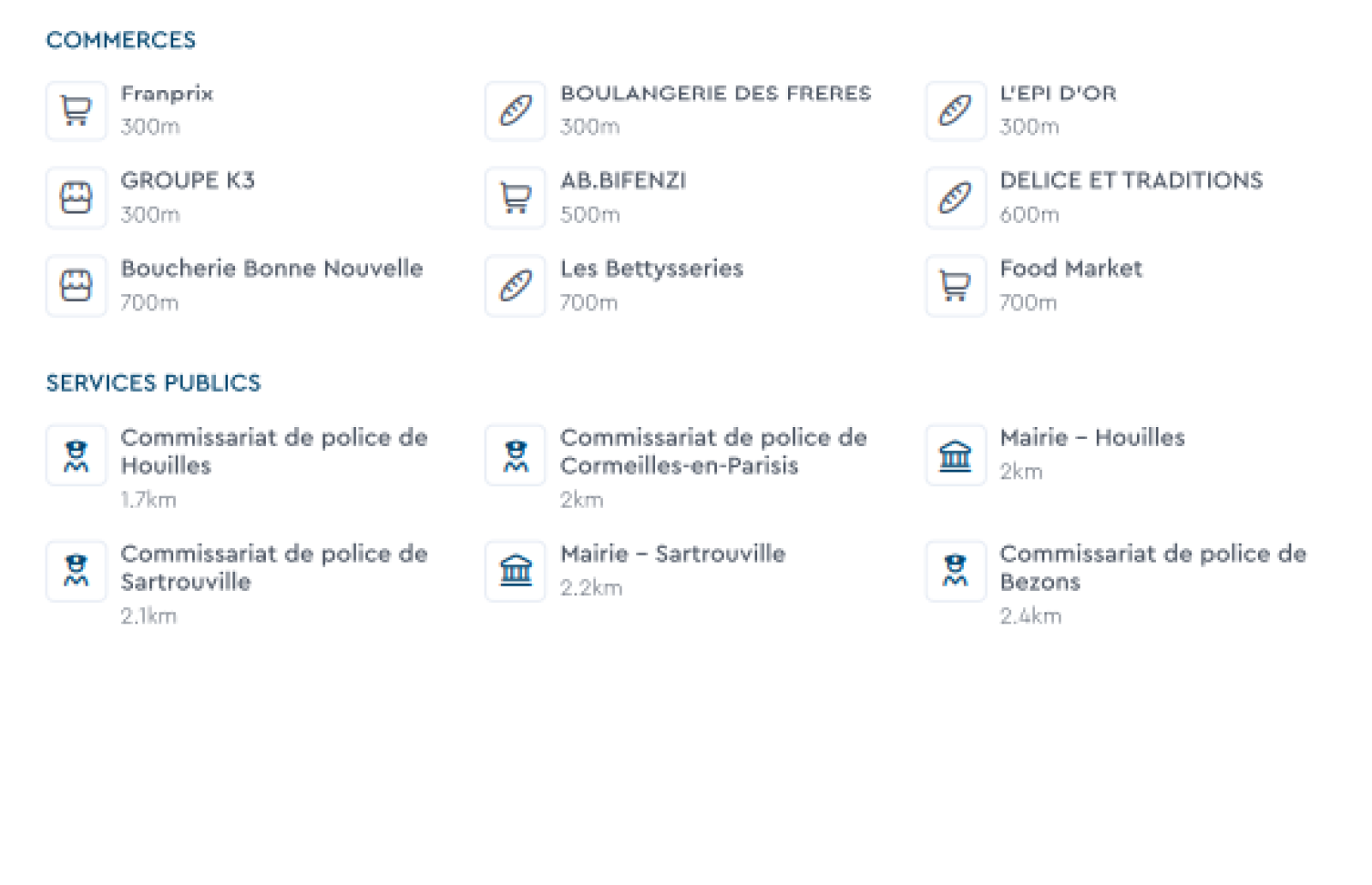Click the police officer icon for Houilles commissariat
This screenshot has width=1372, height=885.
(76, 455)
